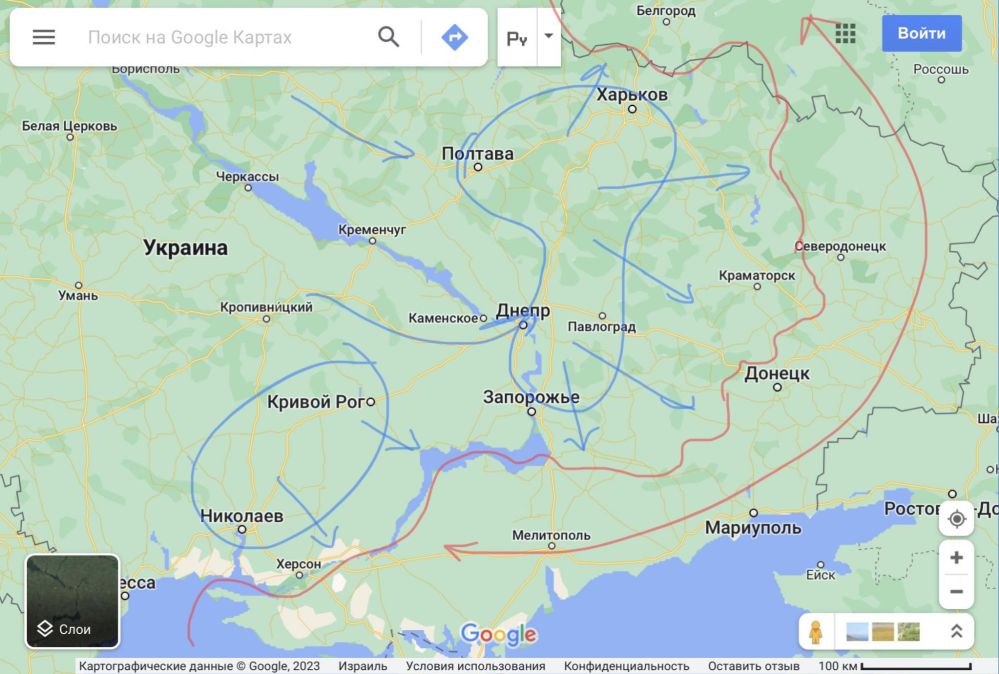This screenshot has width=999, height=674.
Task: Open the Конфиденциальность link
Action: pos(626,666)
